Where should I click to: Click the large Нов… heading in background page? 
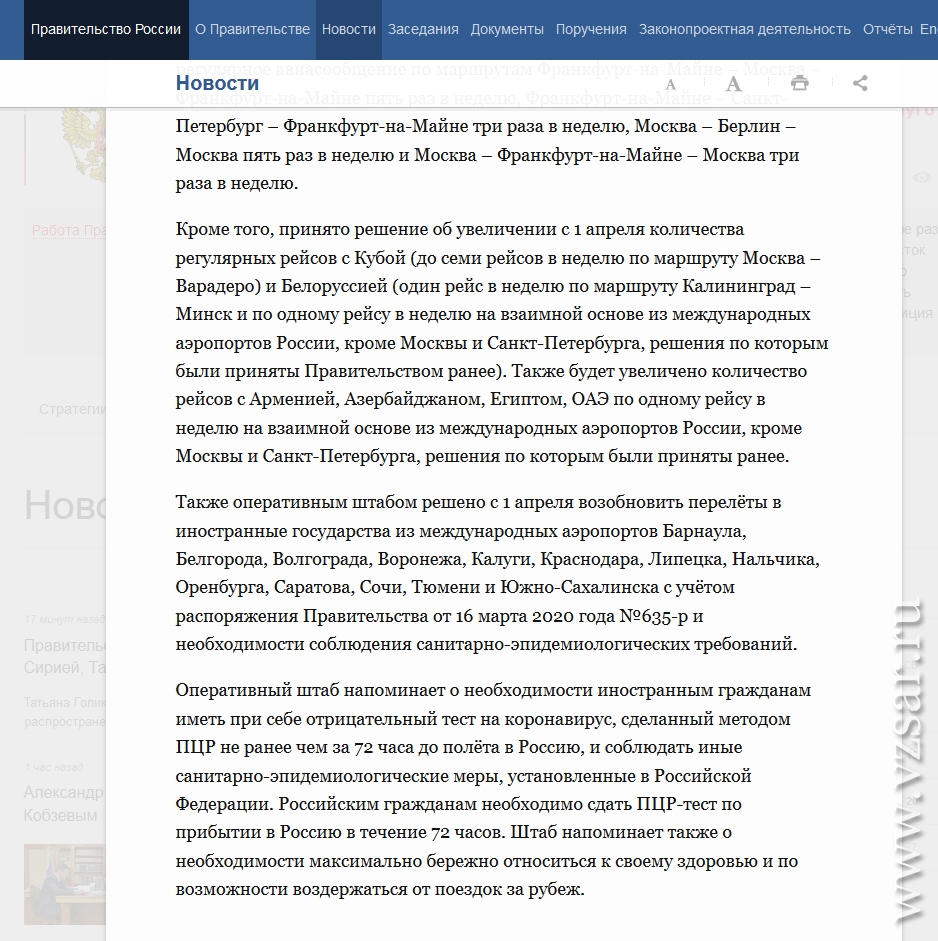pyautogui.click(x=65, y=504)
